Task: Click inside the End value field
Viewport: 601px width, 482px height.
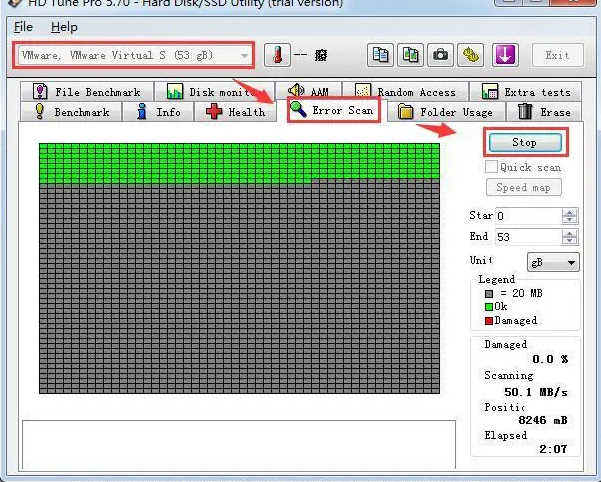Action: tap(526, 237)
